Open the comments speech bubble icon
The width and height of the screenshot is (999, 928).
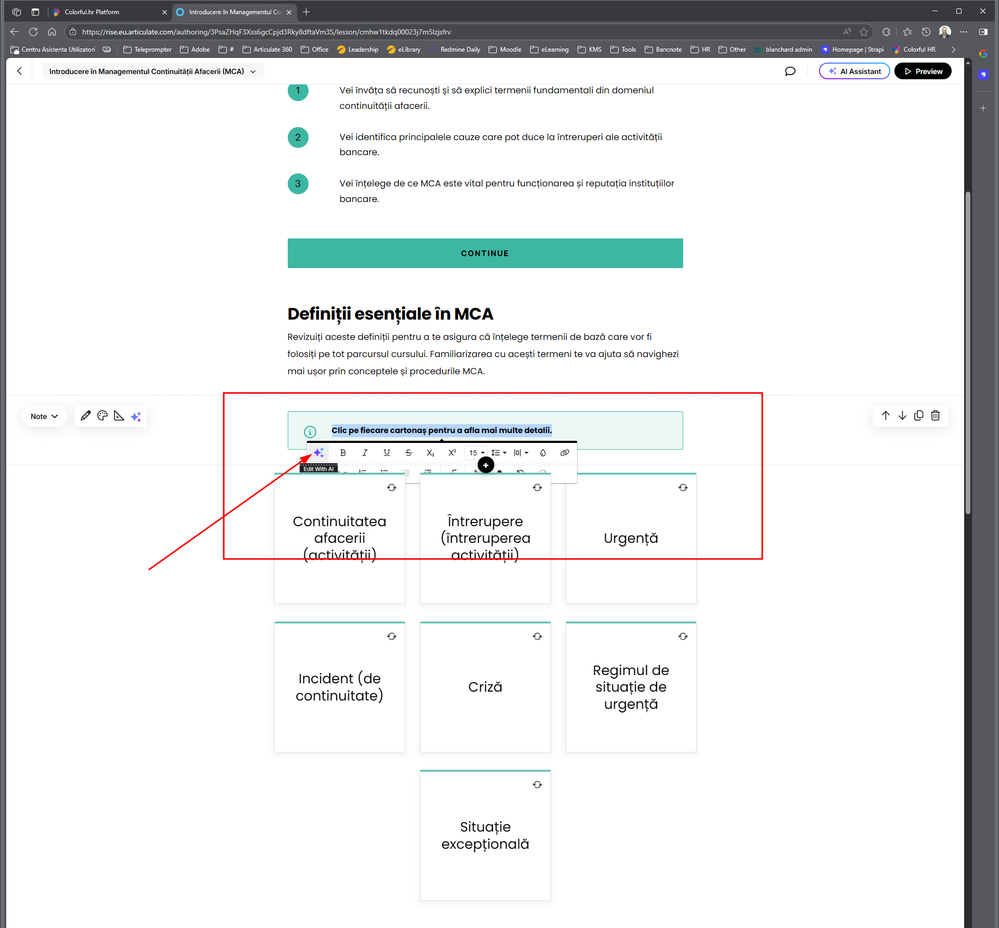[x=790, y=71]
